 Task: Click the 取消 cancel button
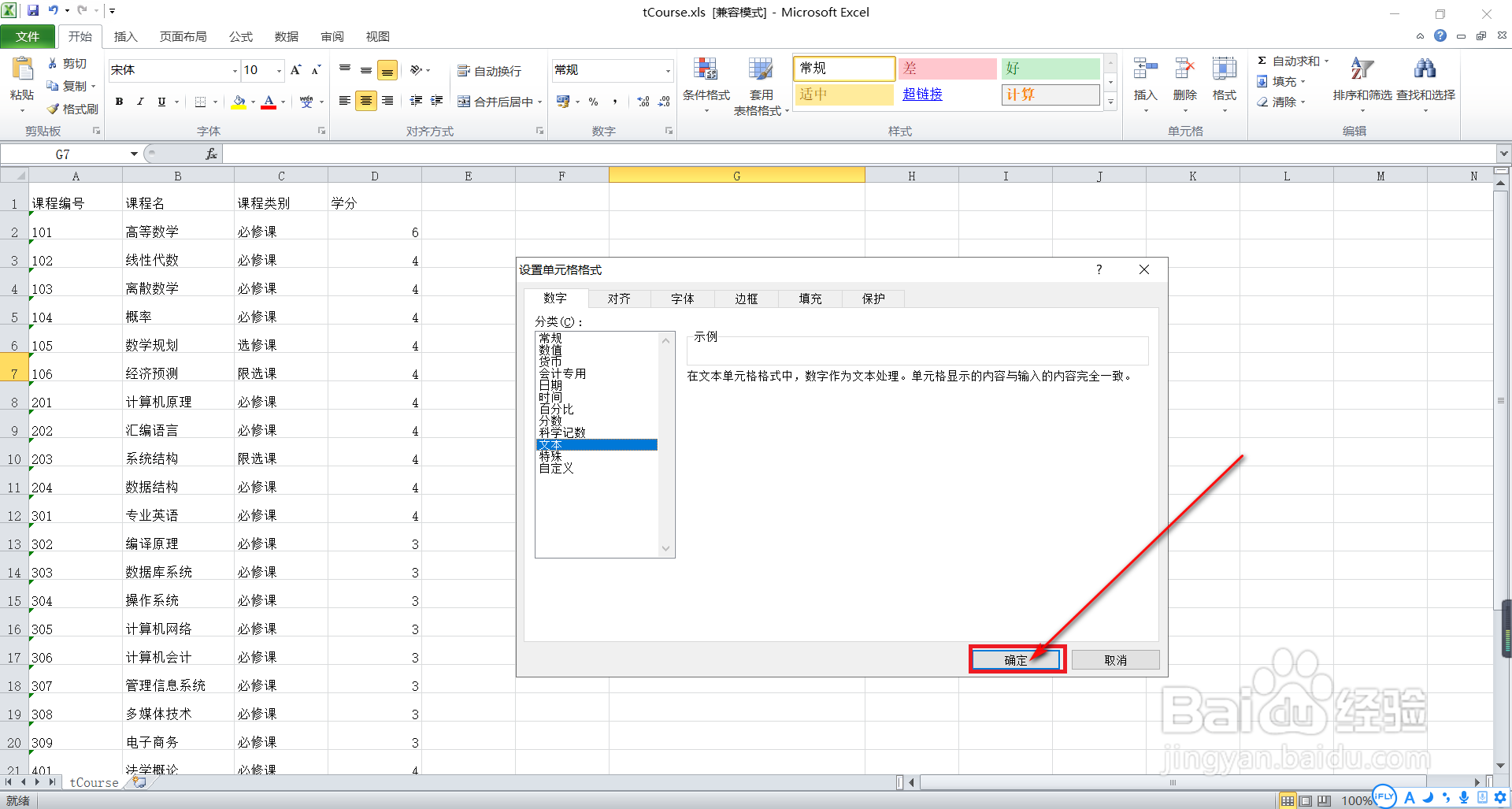click(1115, 659)
